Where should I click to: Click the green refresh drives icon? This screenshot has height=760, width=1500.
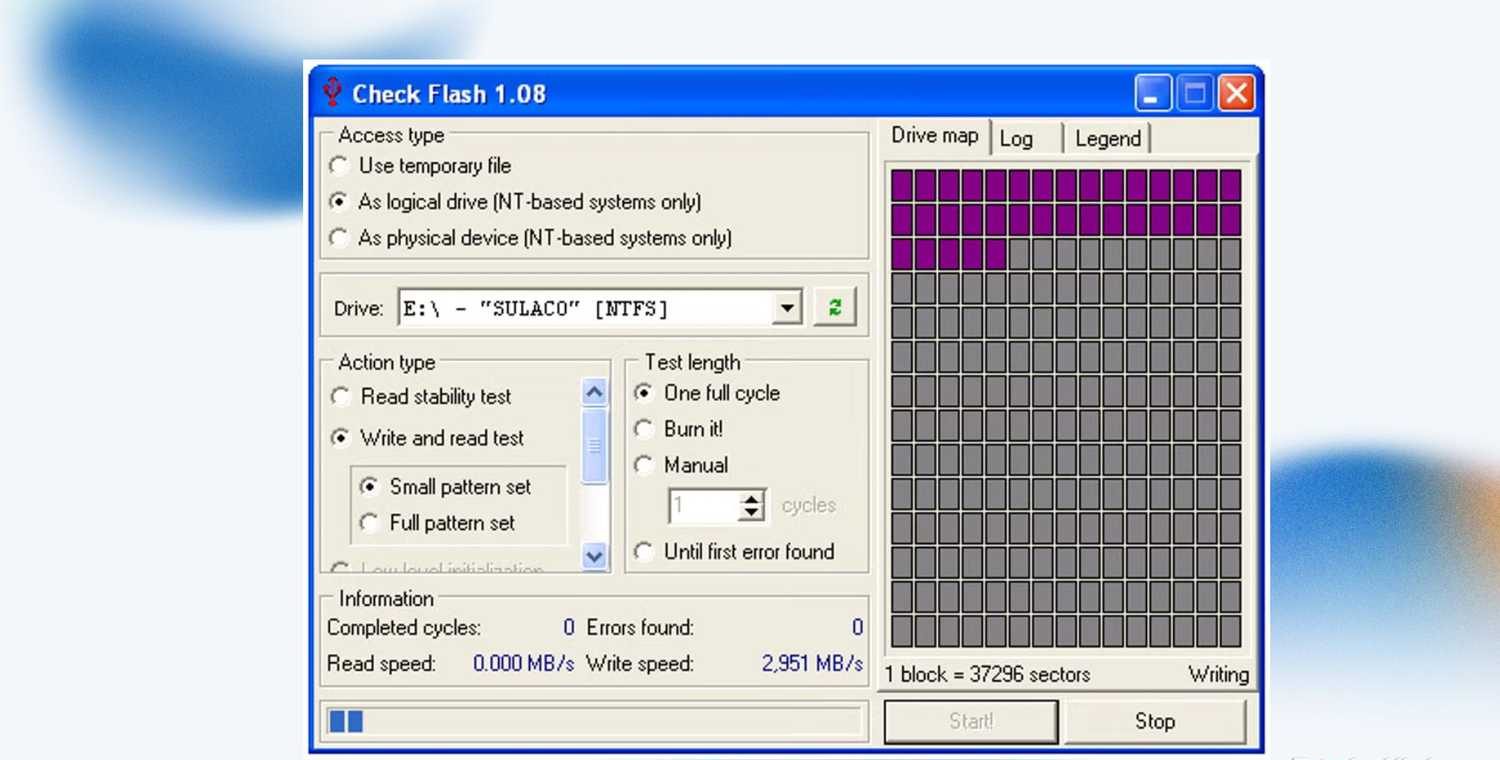[835, 308]
